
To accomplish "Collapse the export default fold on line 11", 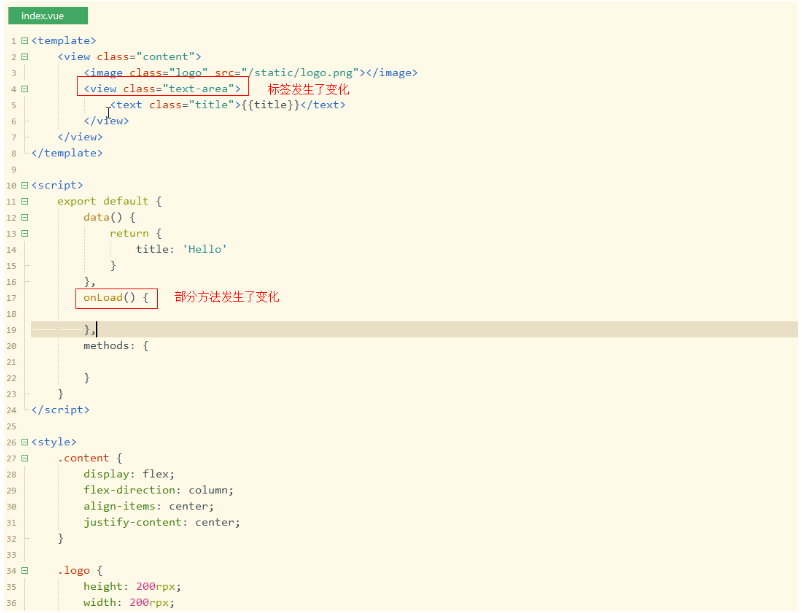I will coord(25,201).
